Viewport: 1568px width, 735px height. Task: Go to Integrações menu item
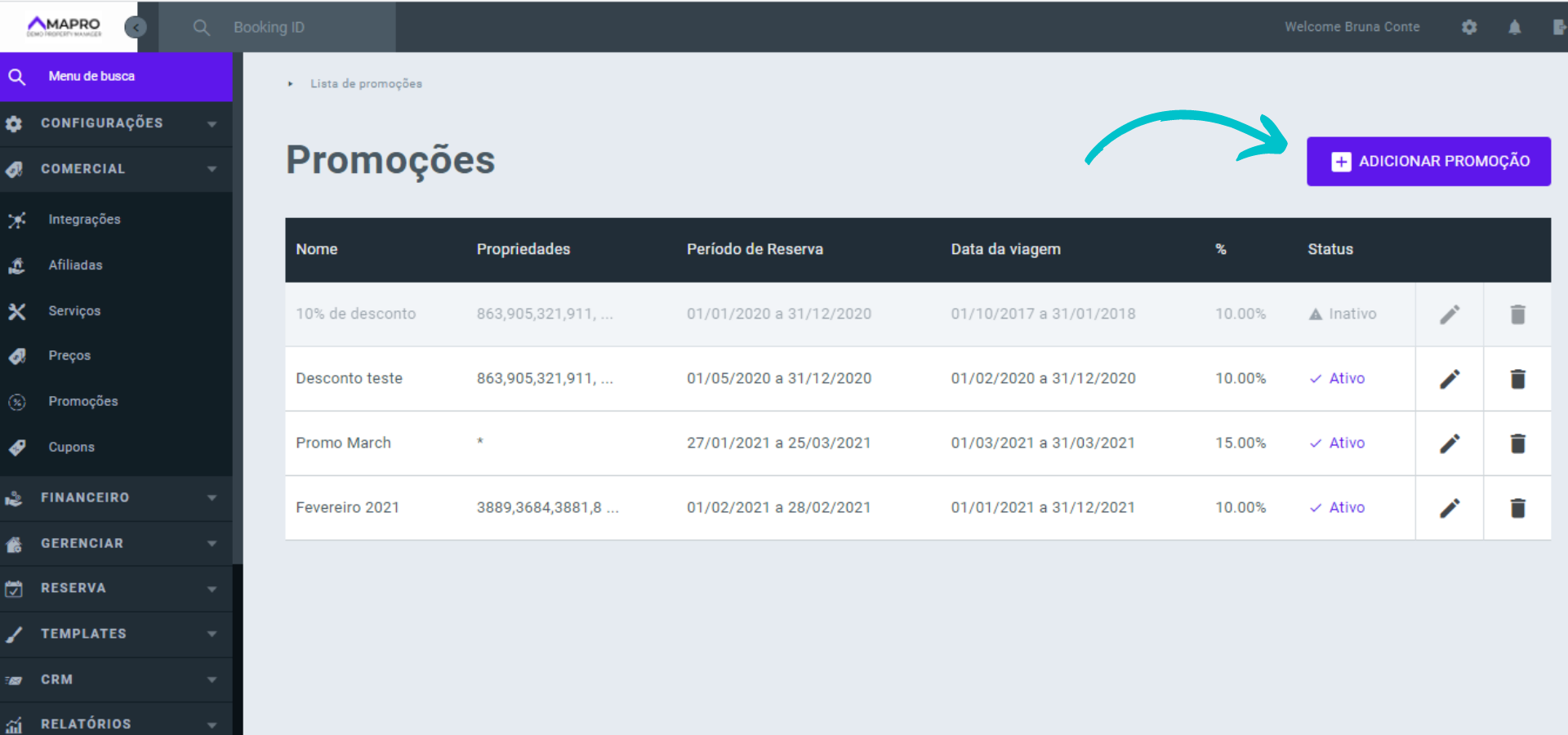(x=84, y=219)
